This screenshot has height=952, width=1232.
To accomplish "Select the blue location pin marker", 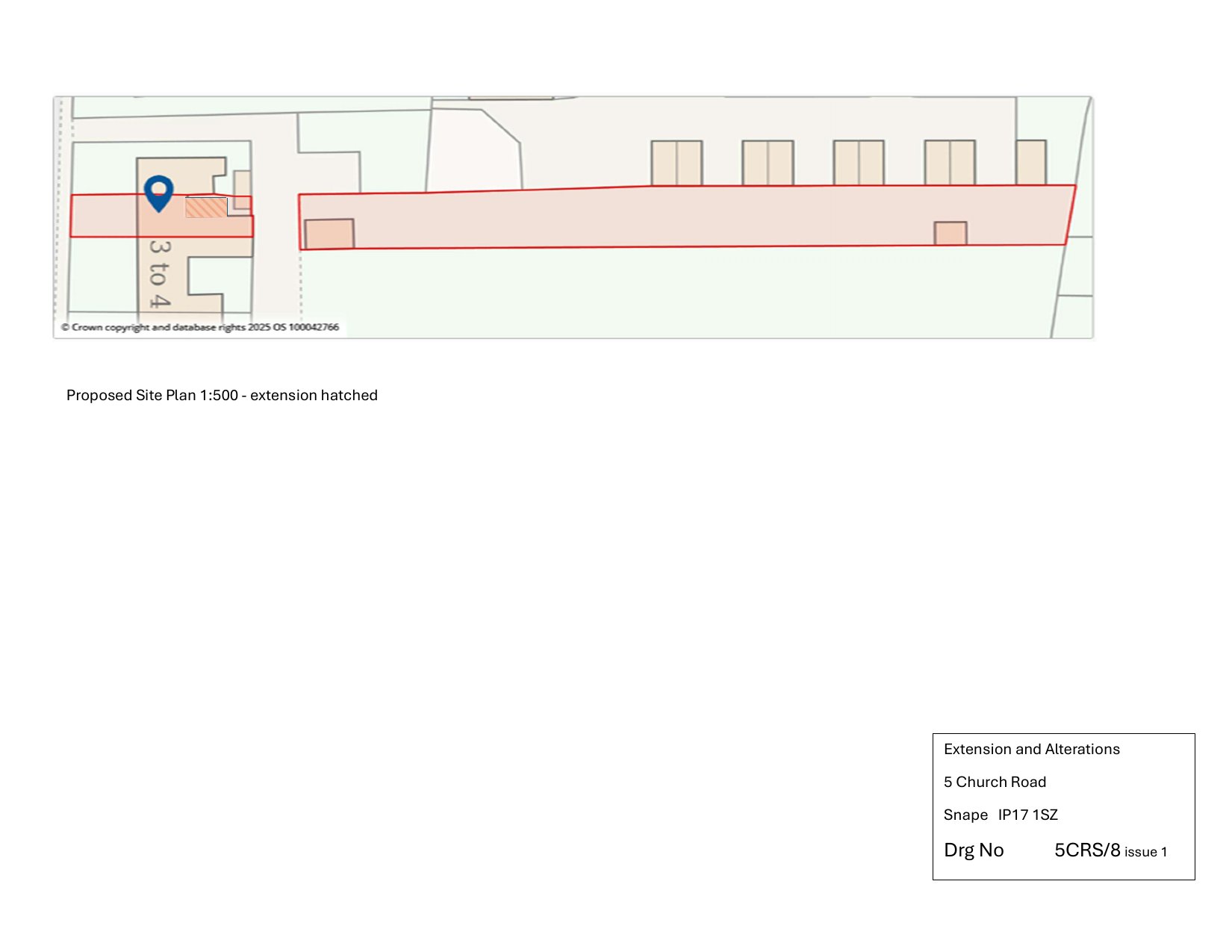I will tap(159, 195).
